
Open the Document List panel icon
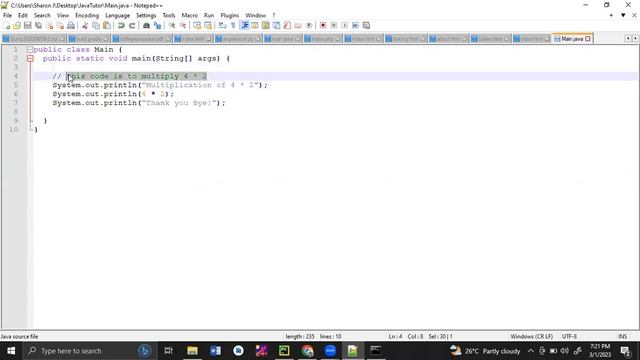(276, 25)
